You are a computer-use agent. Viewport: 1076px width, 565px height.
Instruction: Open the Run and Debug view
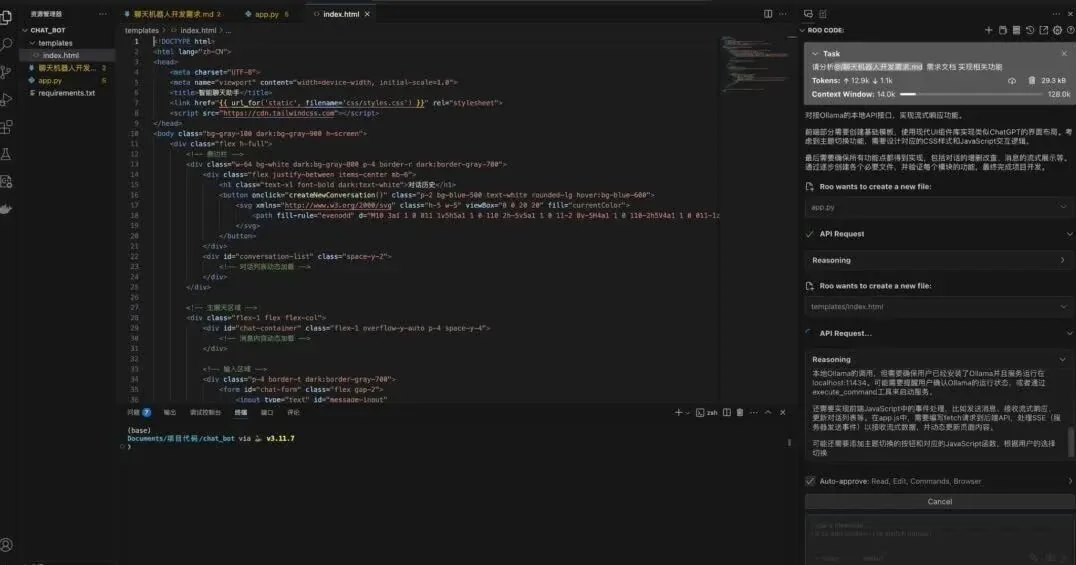point(6,100)
